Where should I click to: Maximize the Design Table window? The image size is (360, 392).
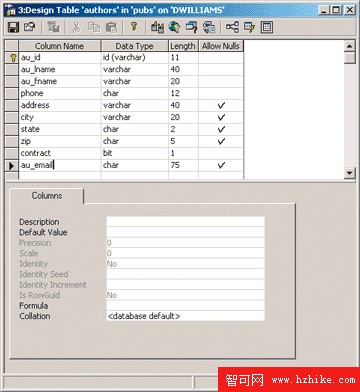pos(337,10)
